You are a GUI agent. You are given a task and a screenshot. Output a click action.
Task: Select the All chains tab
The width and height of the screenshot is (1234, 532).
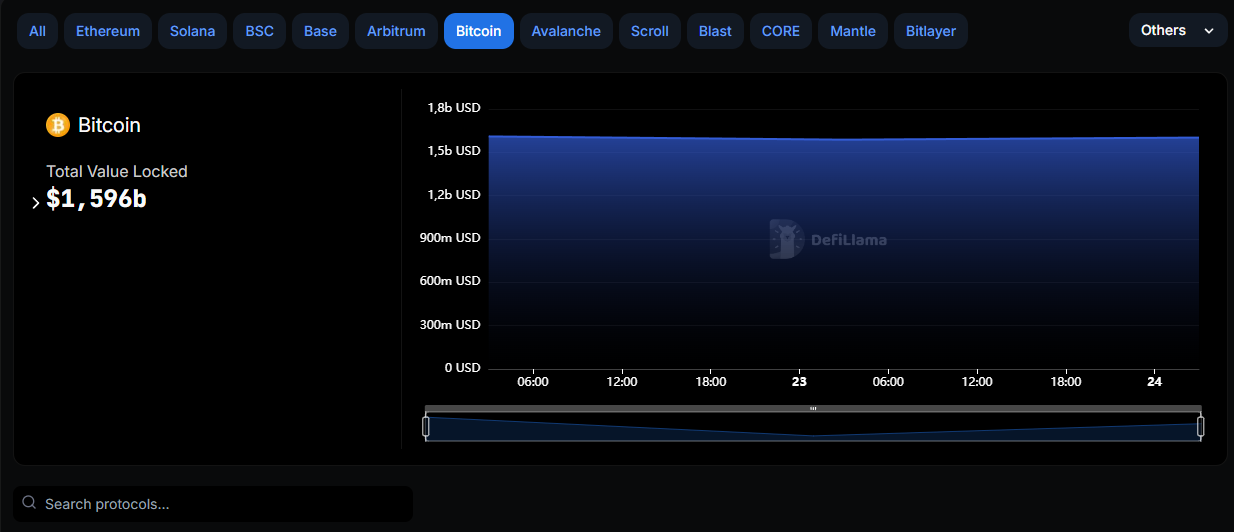pyautogui.click(x=37, y=31)
